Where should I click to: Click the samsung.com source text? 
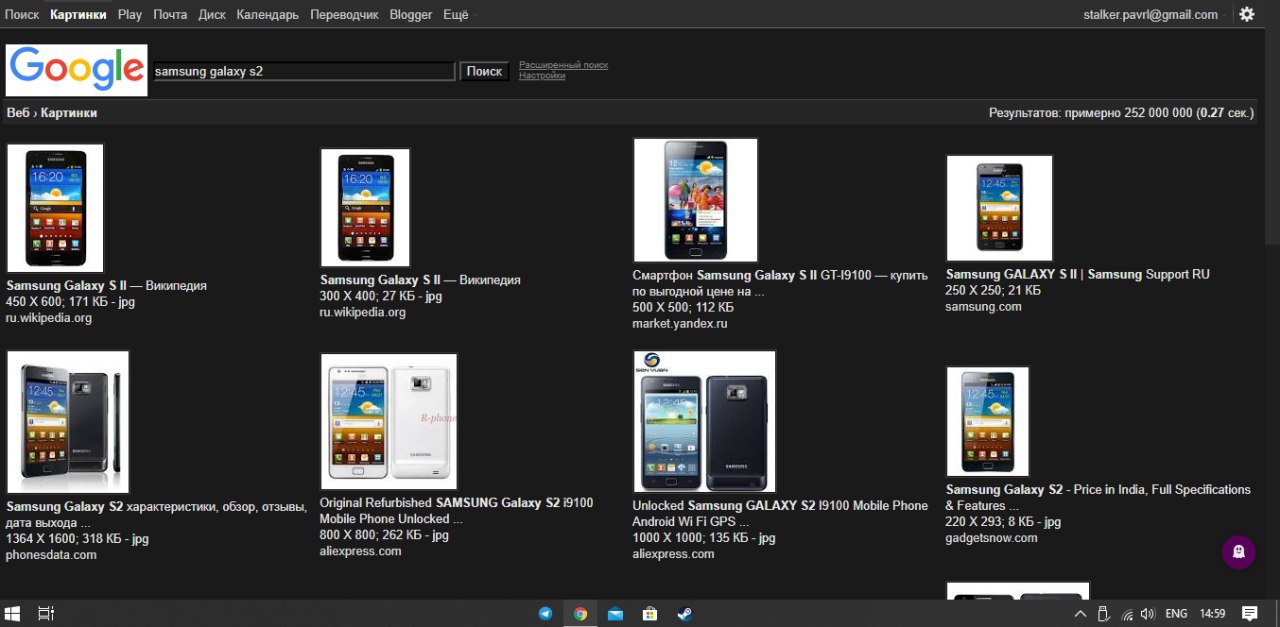[x=984, y=306]
